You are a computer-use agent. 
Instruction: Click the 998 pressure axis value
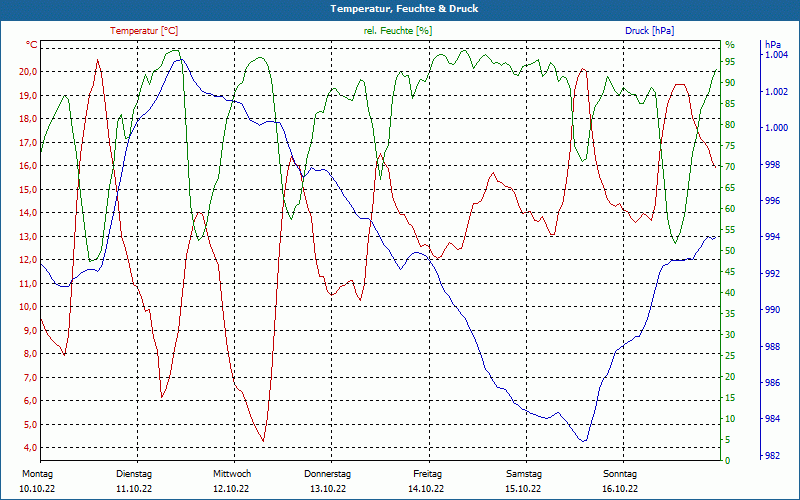point(772,164)
